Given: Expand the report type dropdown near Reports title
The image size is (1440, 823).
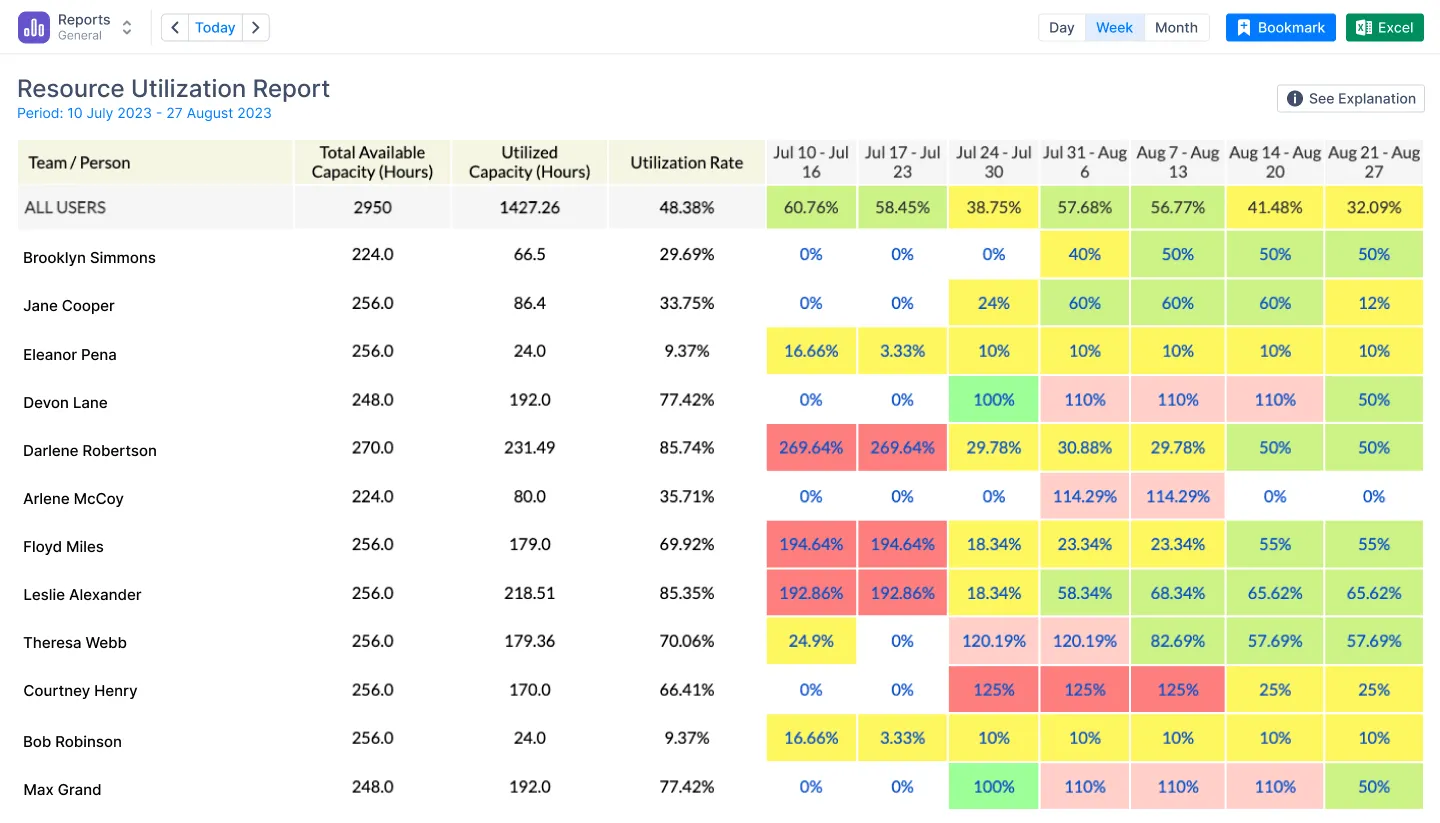Looking at the screenshot, I should point(127,27).
